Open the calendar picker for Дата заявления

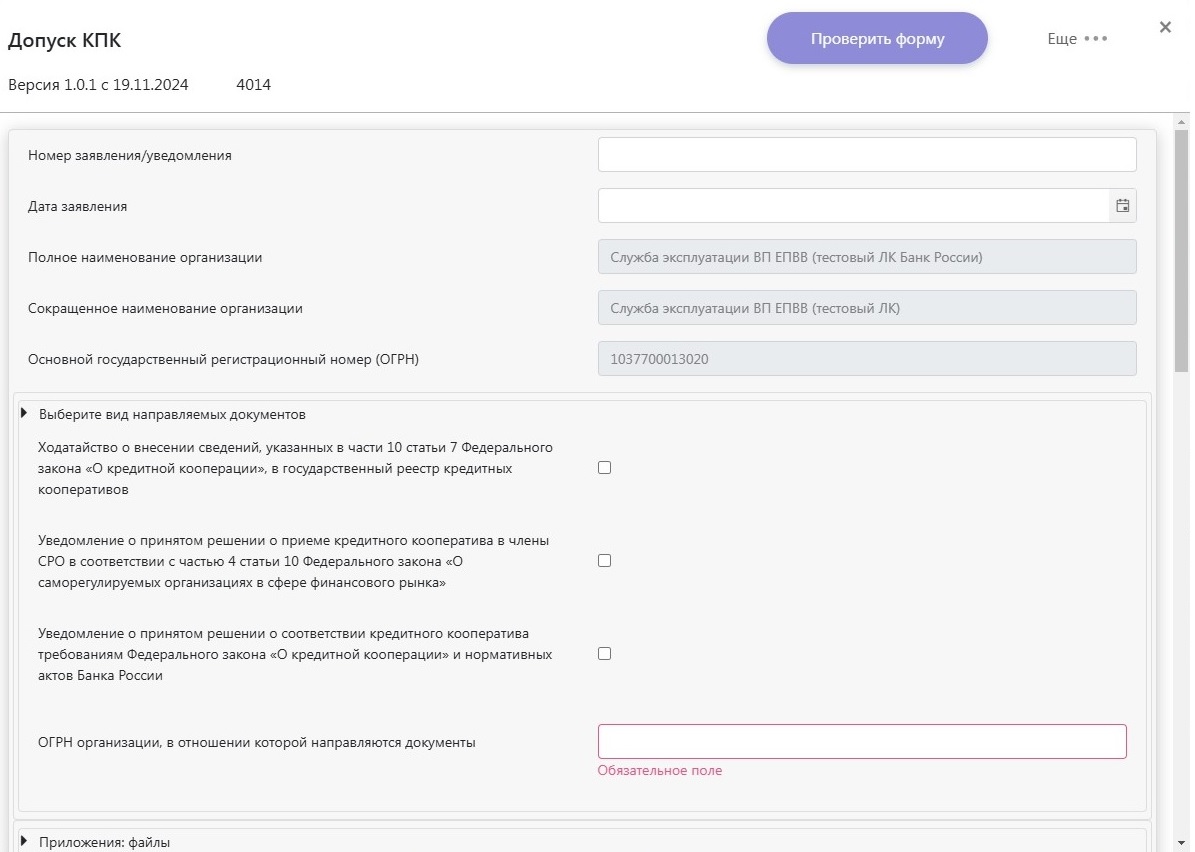tap(1123, 206)
